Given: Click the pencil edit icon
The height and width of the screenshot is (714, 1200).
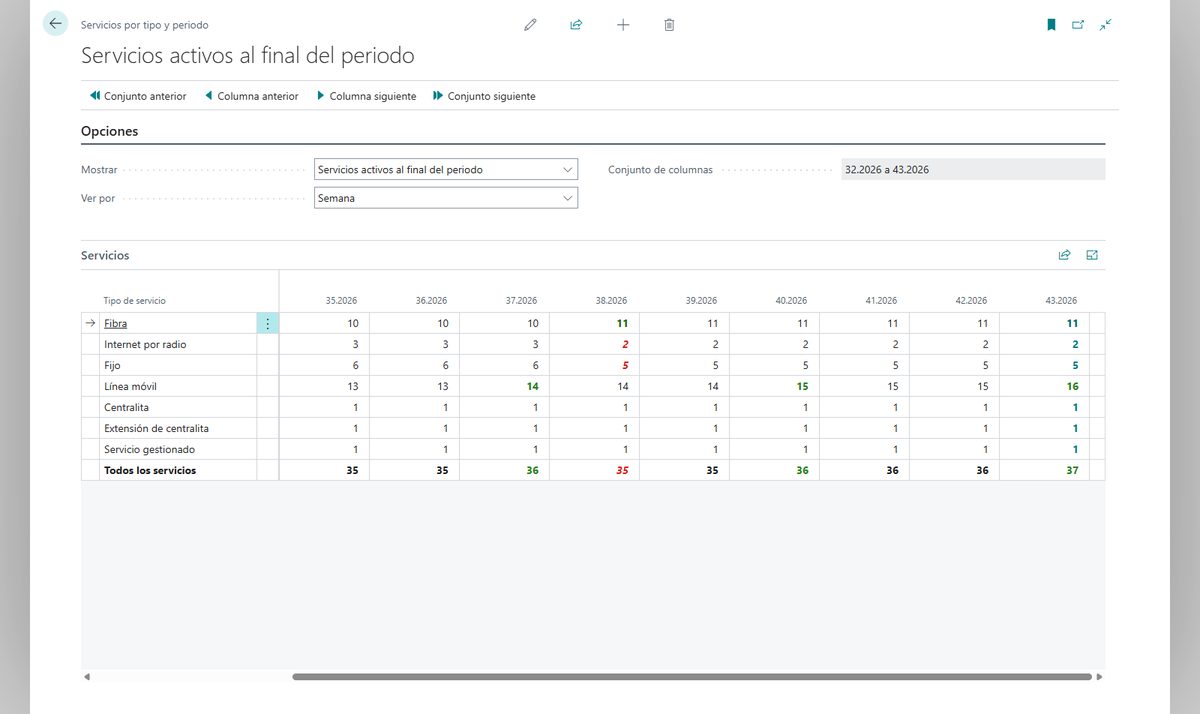Looking at the screenshot, I should pyautogui.click(x=530, y=25).
